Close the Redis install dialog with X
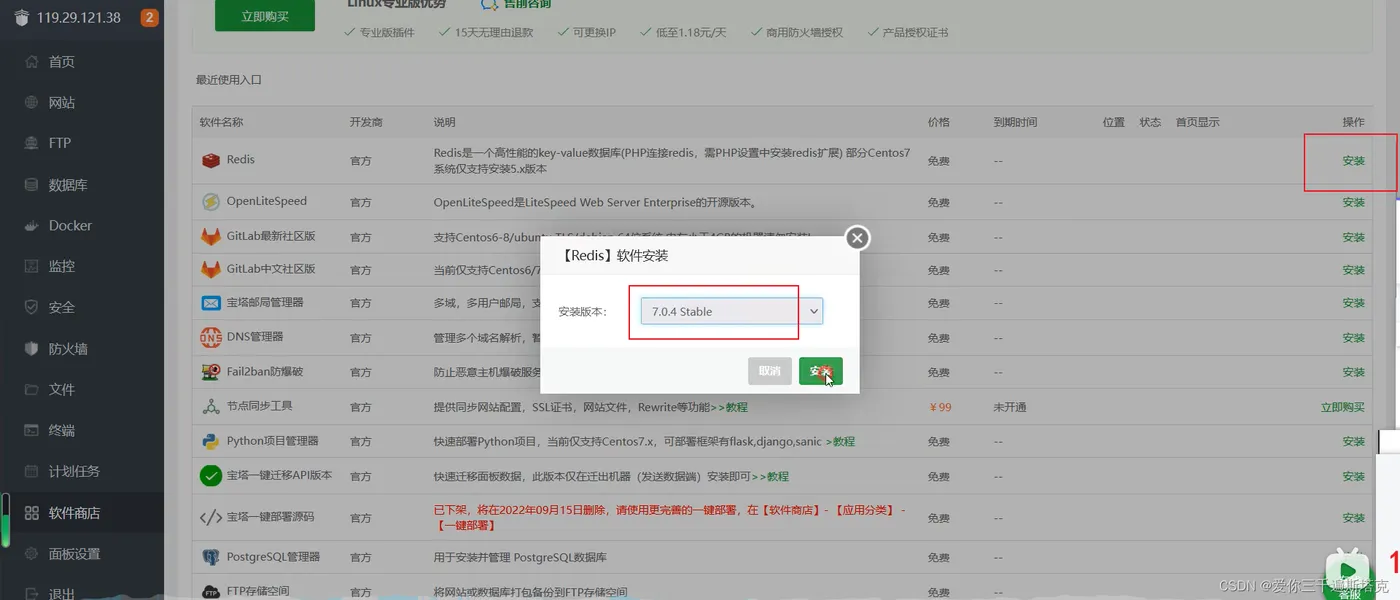Image resolution: width=1400 pixels, height=600 pixels. coord(857,238)
